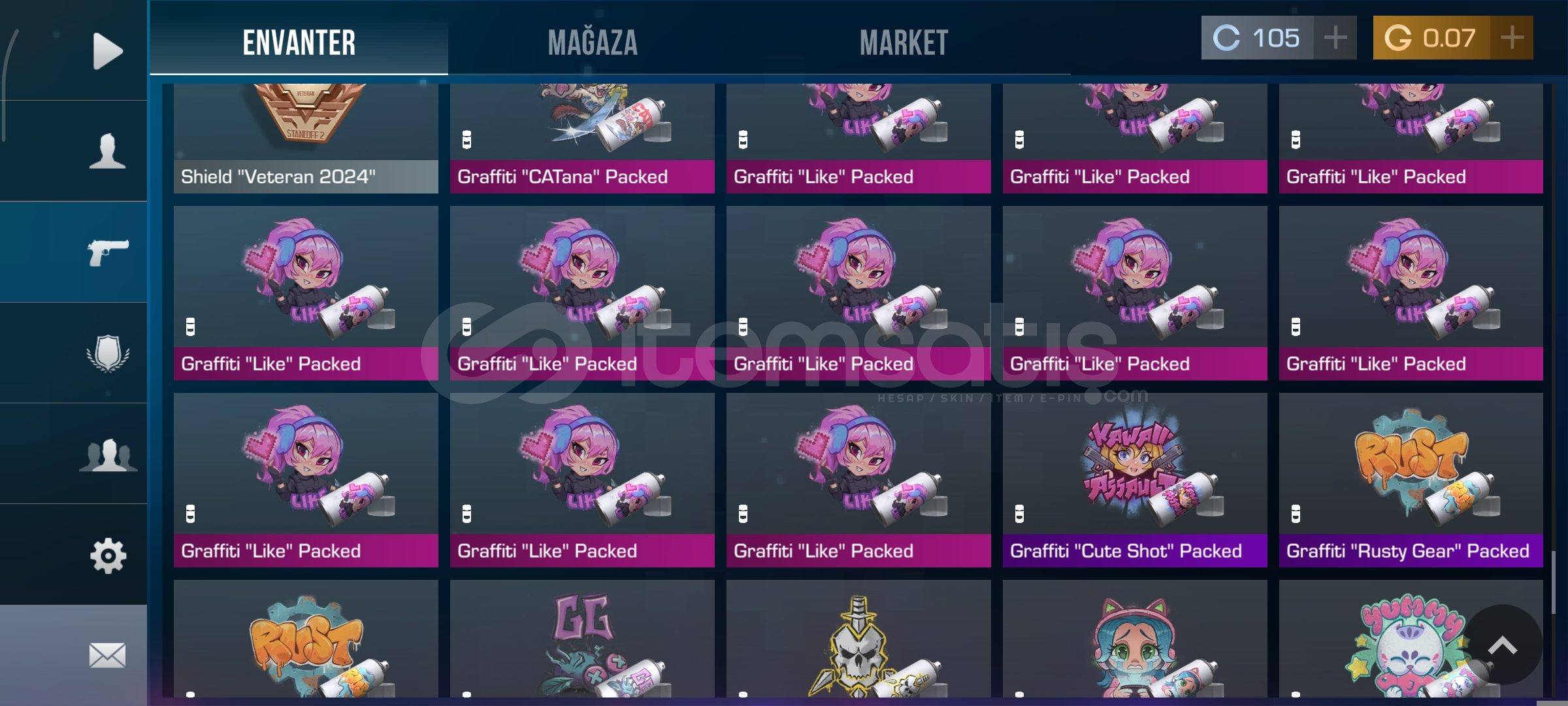Switch to the MARKET tab
This screenshot has width=1568, height=706.
click(x=904, y=43)
